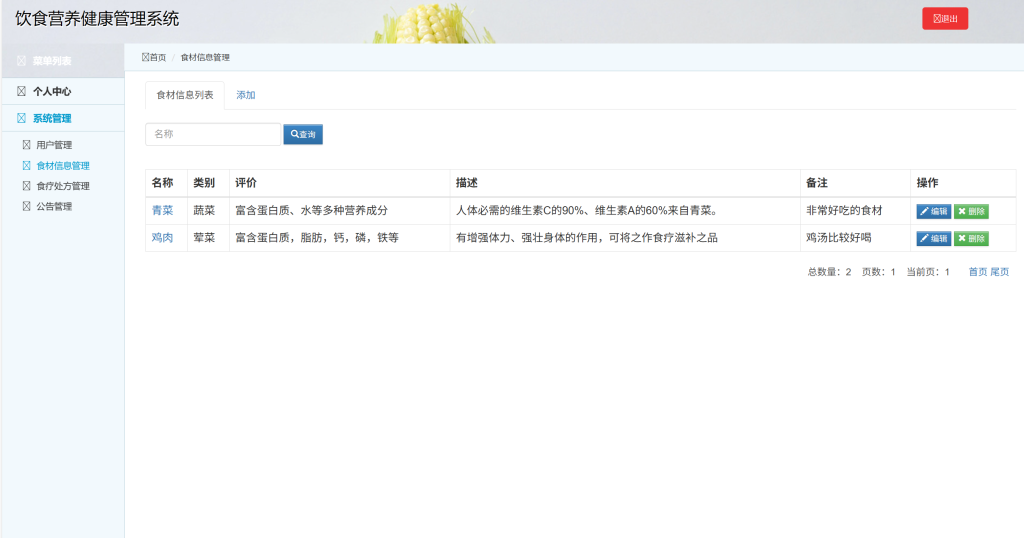Click the 饮食营养健康管理系统 title
Image resolution: width=1024 pixels, height=538 pixels.
click(97, 18)
